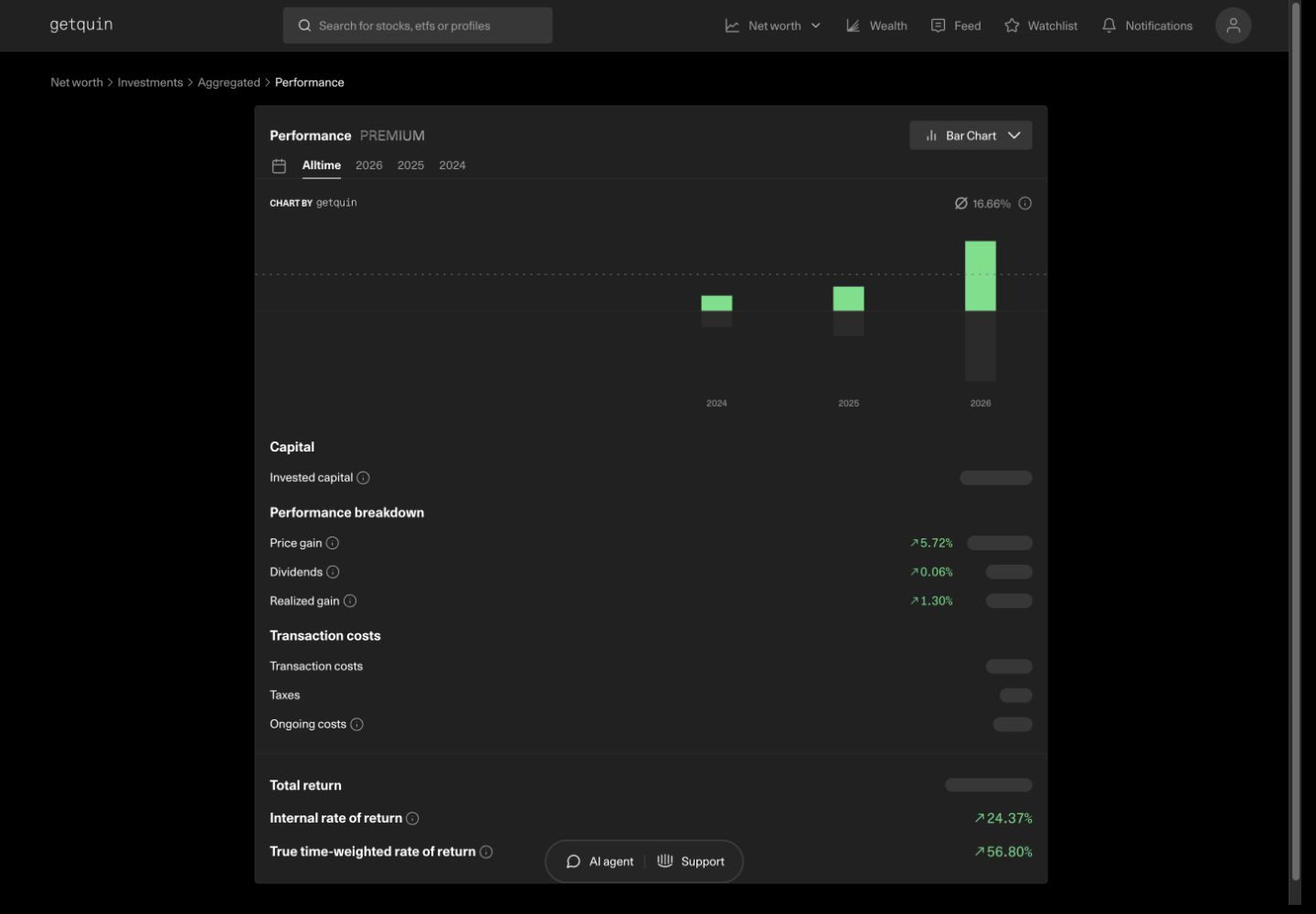The height and width of the screenshot is (914, 1316).
Task: Click the Watchlist star icon
Action: click(1012, 26)
